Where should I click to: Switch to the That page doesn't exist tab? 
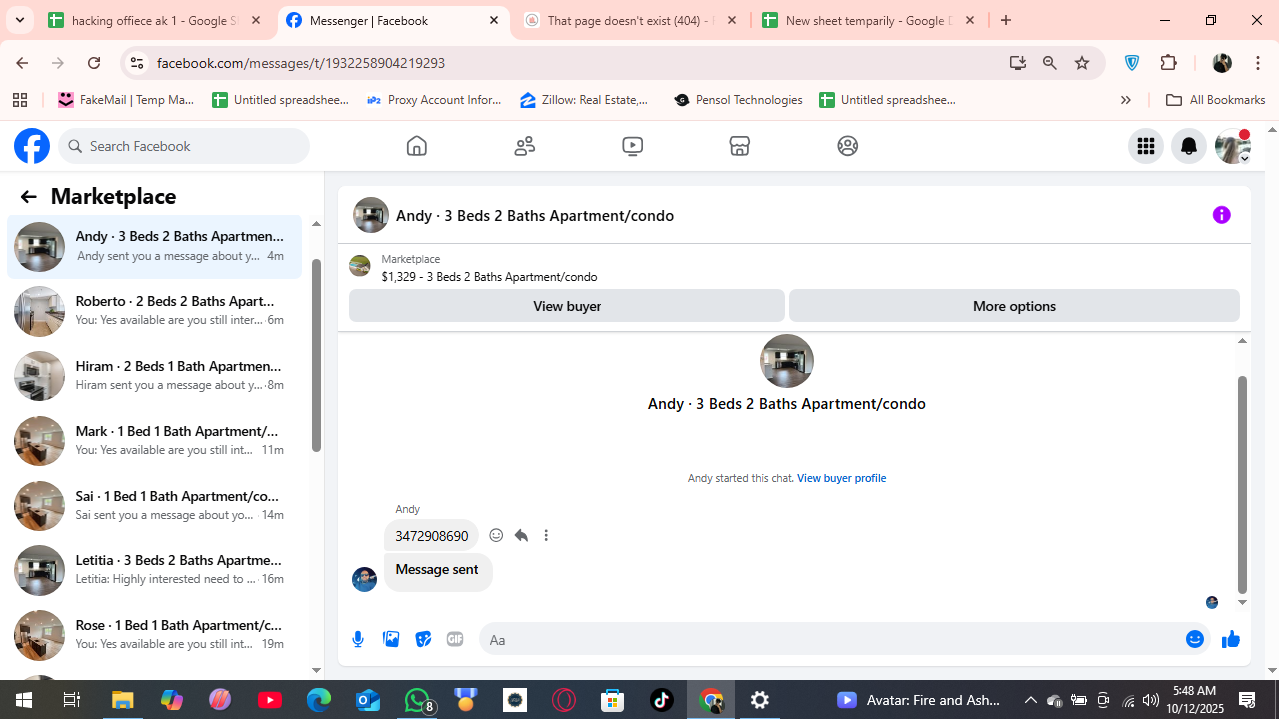coord(632,20)
